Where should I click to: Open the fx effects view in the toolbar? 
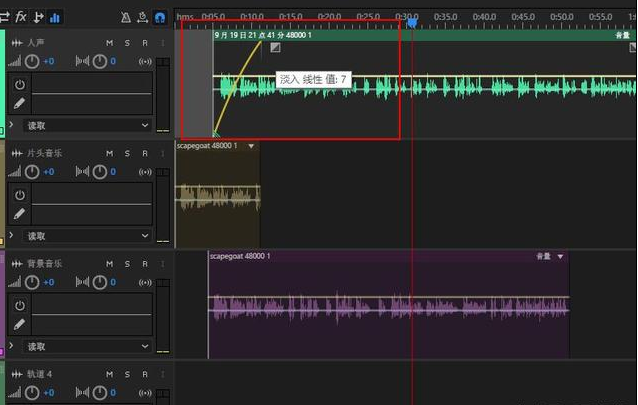20,17
